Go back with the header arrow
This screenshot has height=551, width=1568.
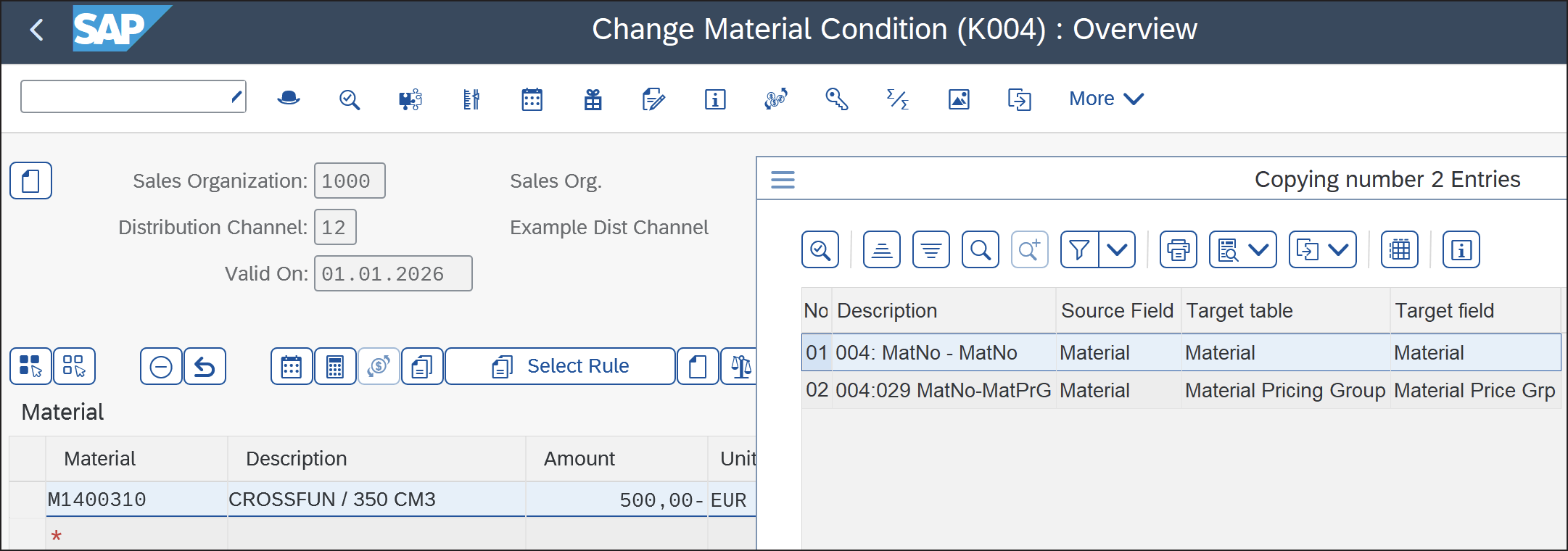pyautogui.click(x=36, y=30)
